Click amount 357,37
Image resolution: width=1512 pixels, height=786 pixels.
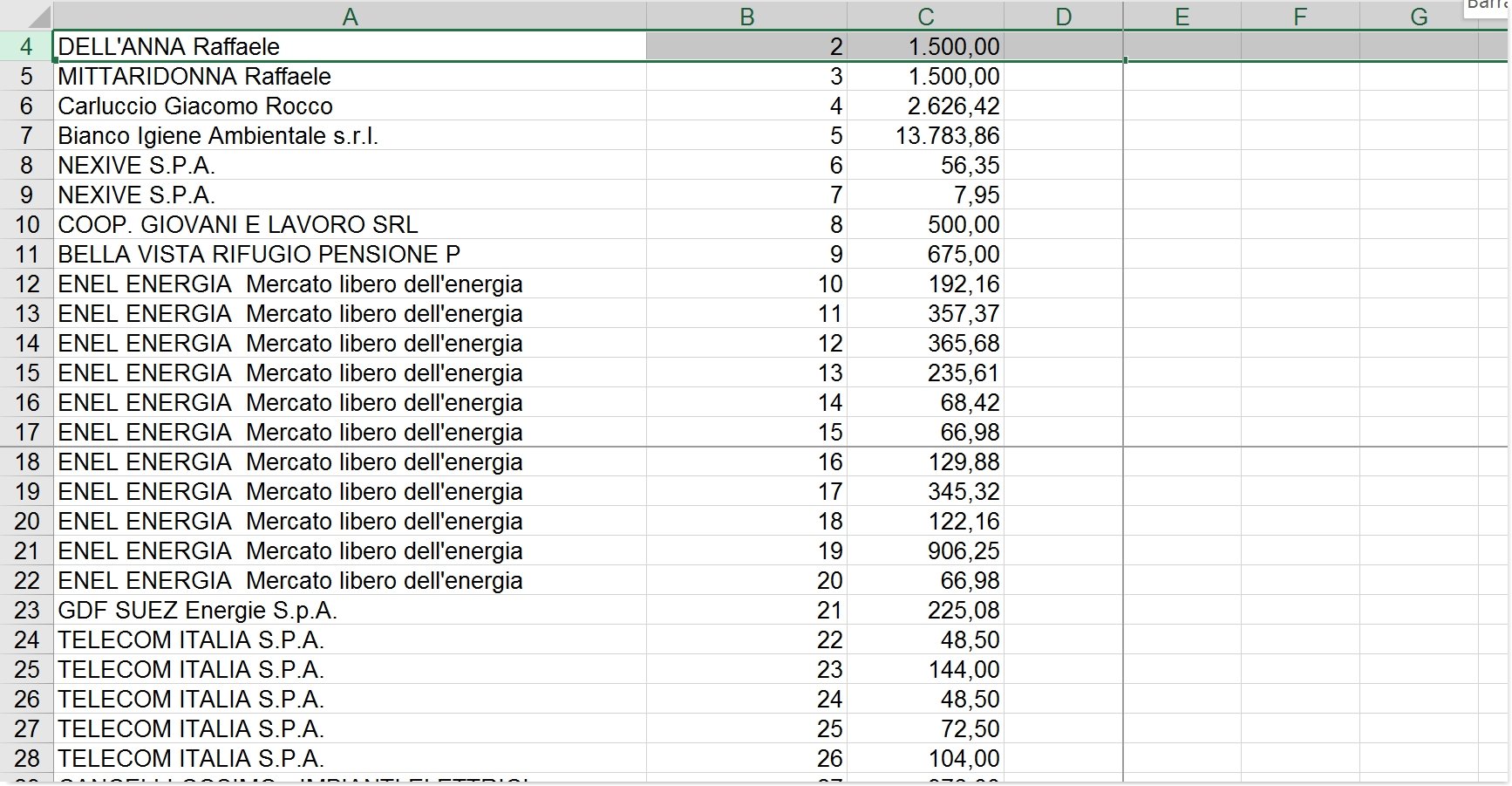point(925,313)
